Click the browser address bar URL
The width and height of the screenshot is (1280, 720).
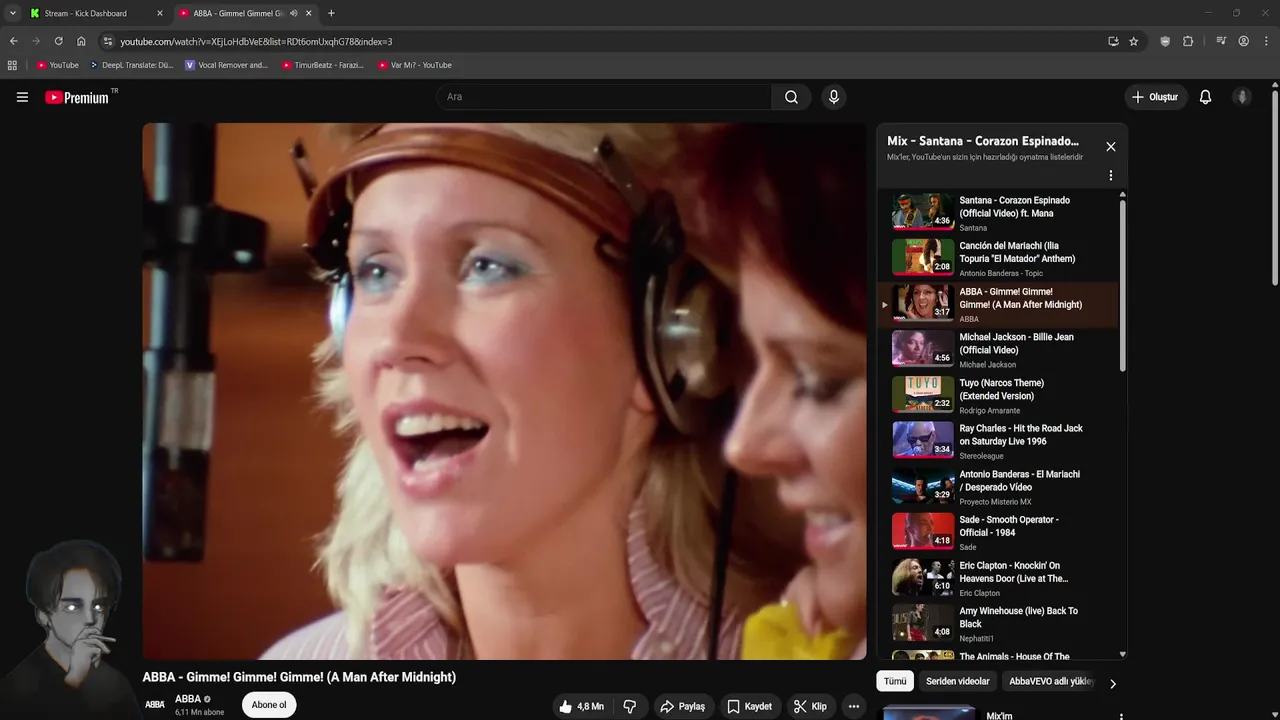(x=256, y=41)
